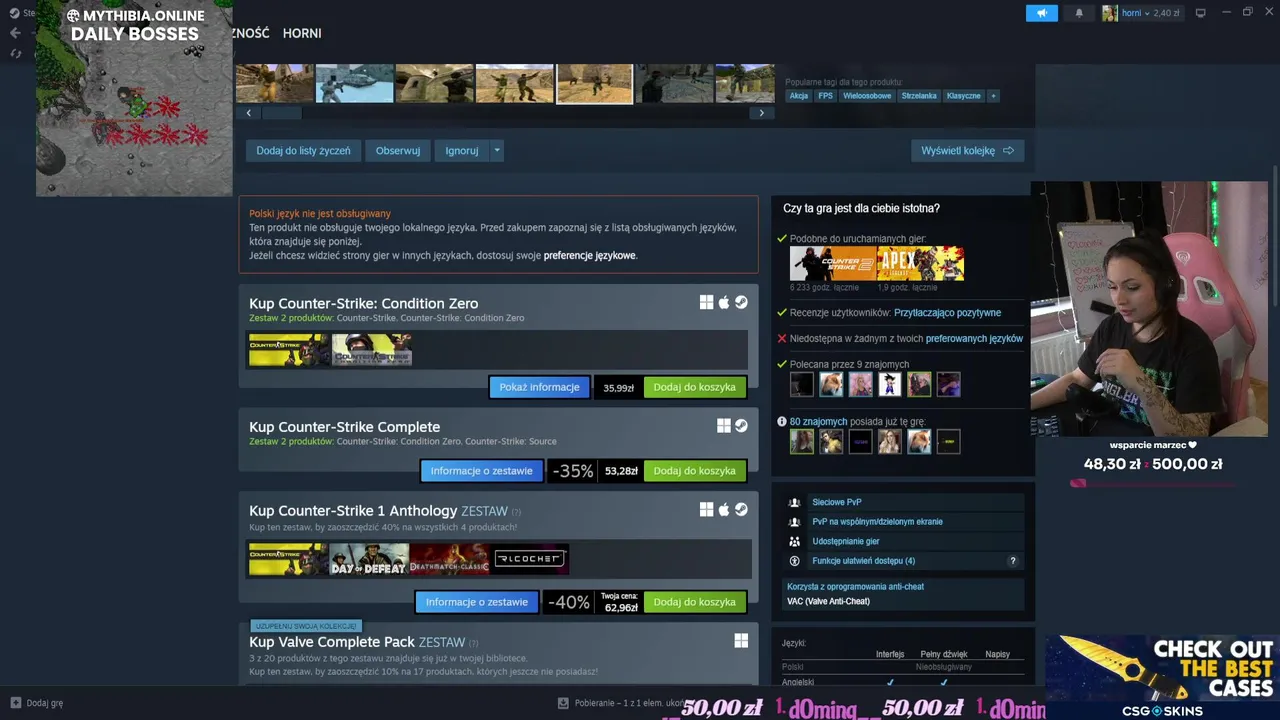The image size is (1280, 720).
Task: Click the Sieciowe PvP person icon
Action: coord(795,502)
